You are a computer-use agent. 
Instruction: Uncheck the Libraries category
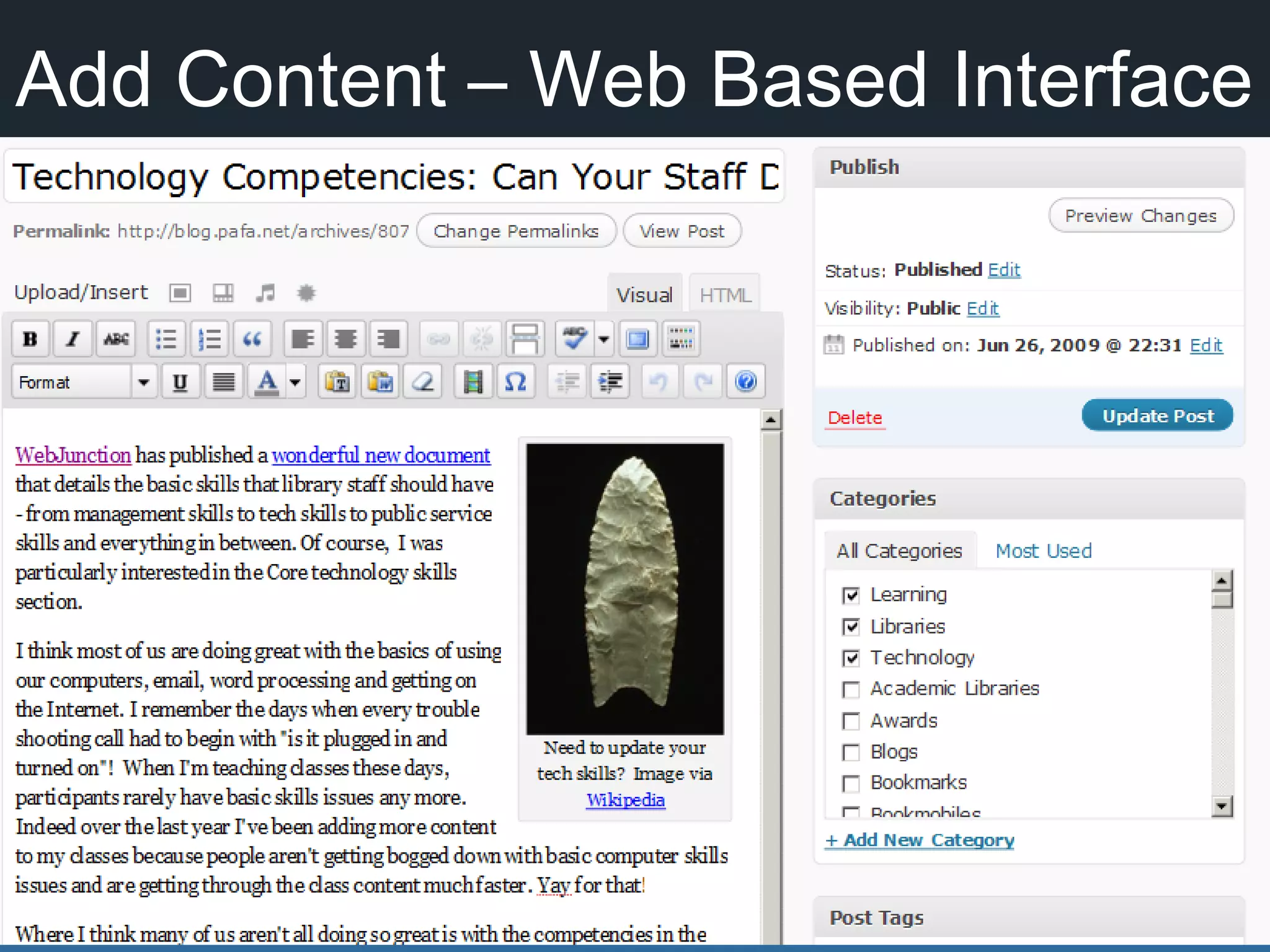851,627
